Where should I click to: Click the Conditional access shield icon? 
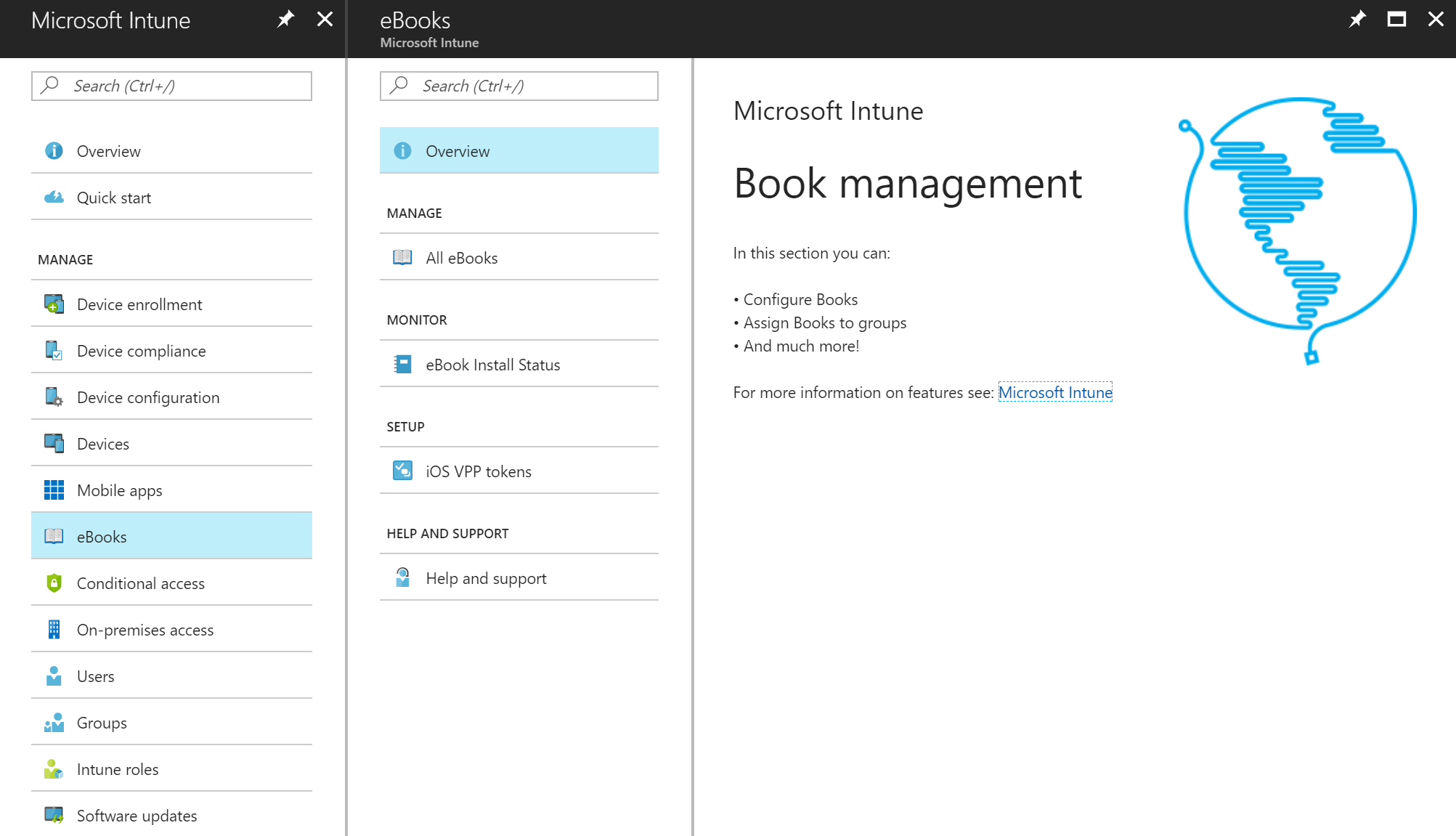(54, 583)
